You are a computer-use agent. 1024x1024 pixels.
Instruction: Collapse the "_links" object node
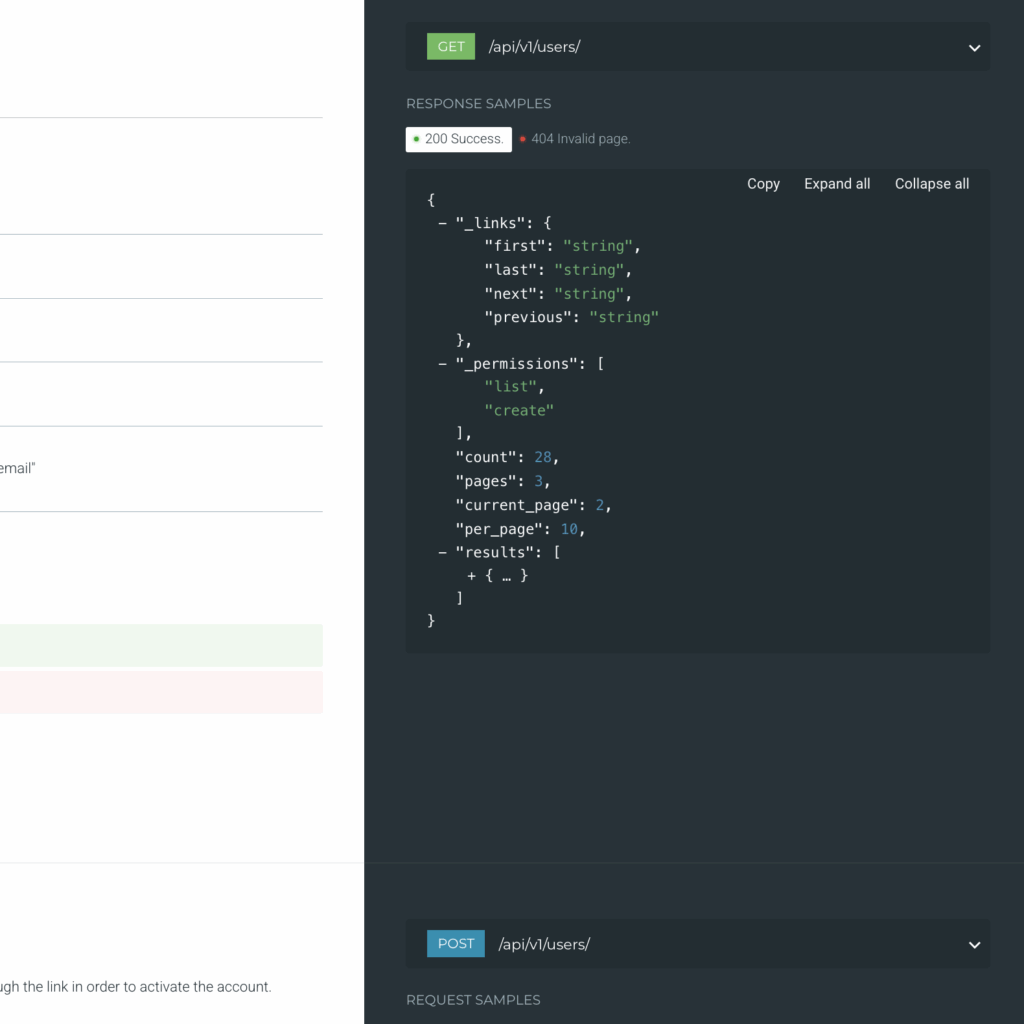pos(443,223)
